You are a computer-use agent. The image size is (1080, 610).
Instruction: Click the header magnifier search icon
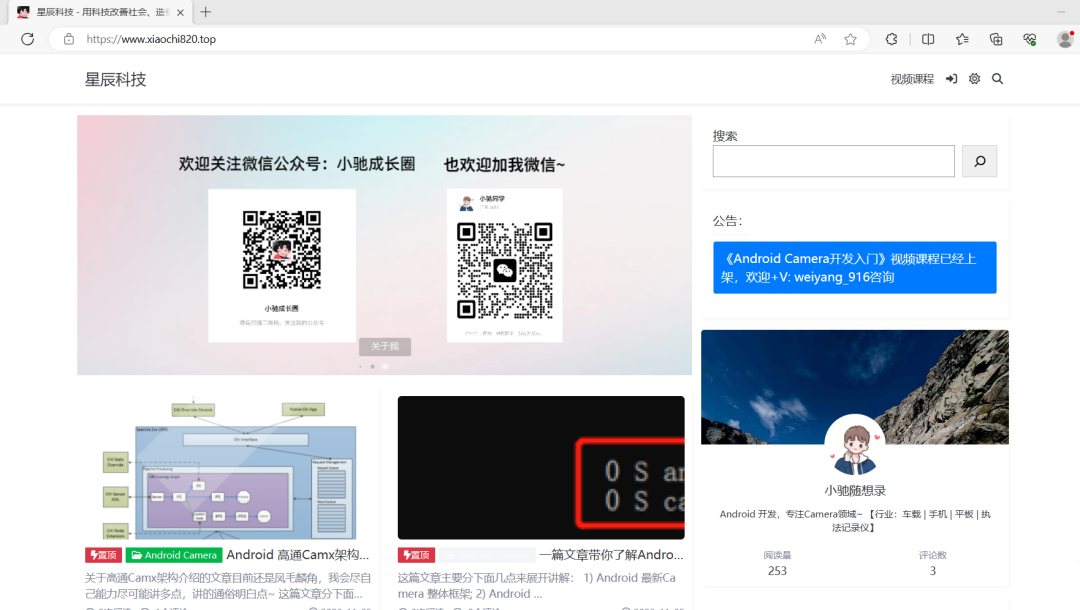[997, 79]
